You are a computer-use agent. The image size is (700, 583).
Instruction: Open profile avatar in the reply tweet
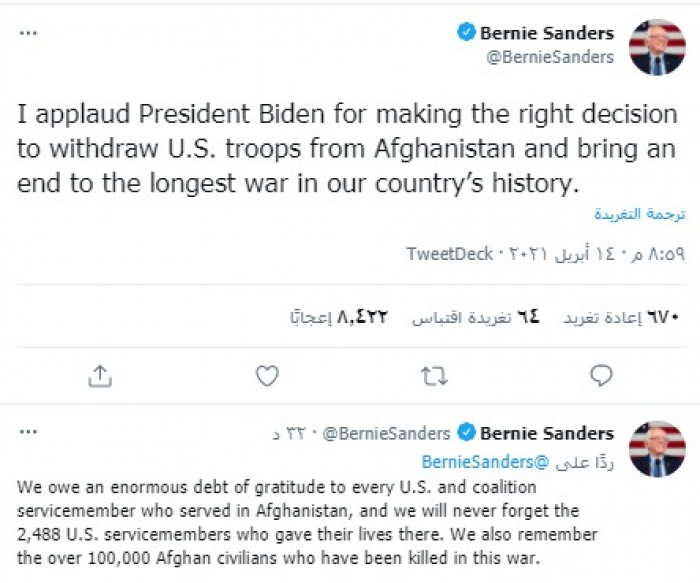657,449
